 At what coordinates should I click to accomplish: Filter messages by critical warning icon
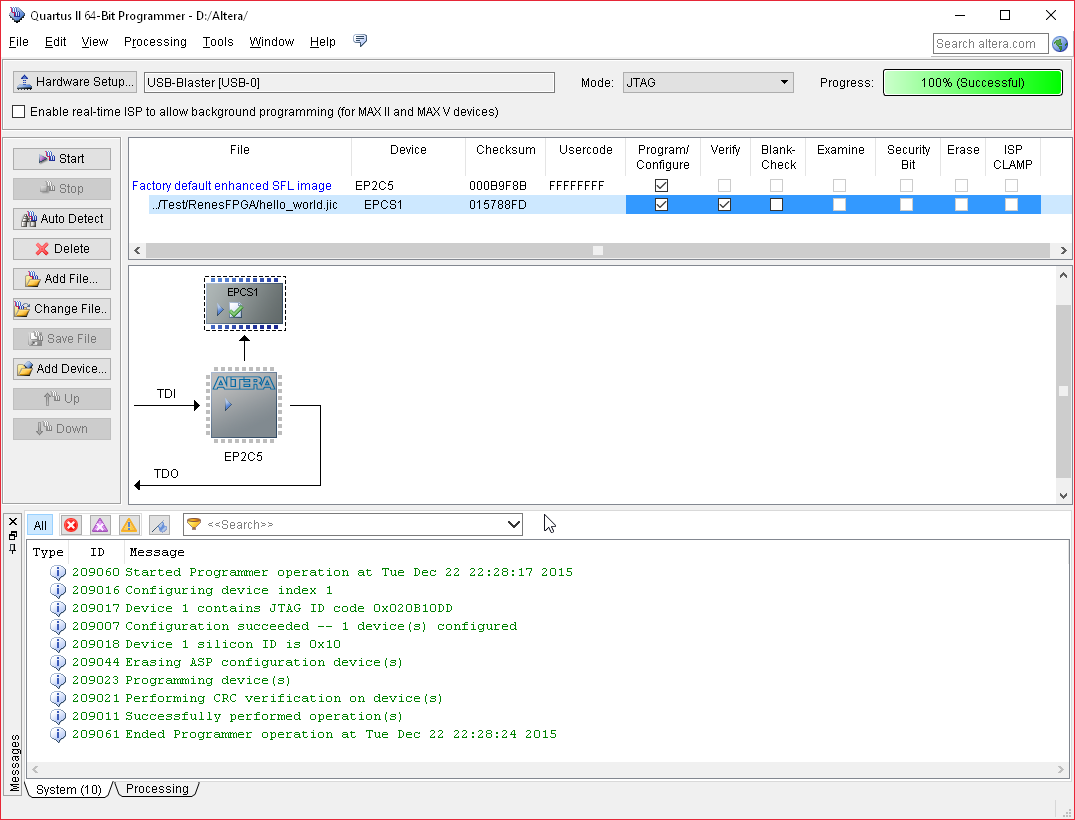[x=100, y=525]
